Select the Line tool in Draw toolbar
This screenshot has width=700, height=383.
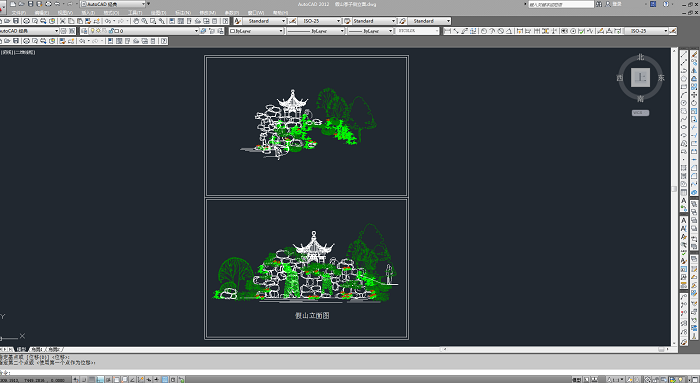tap(684, 54)
